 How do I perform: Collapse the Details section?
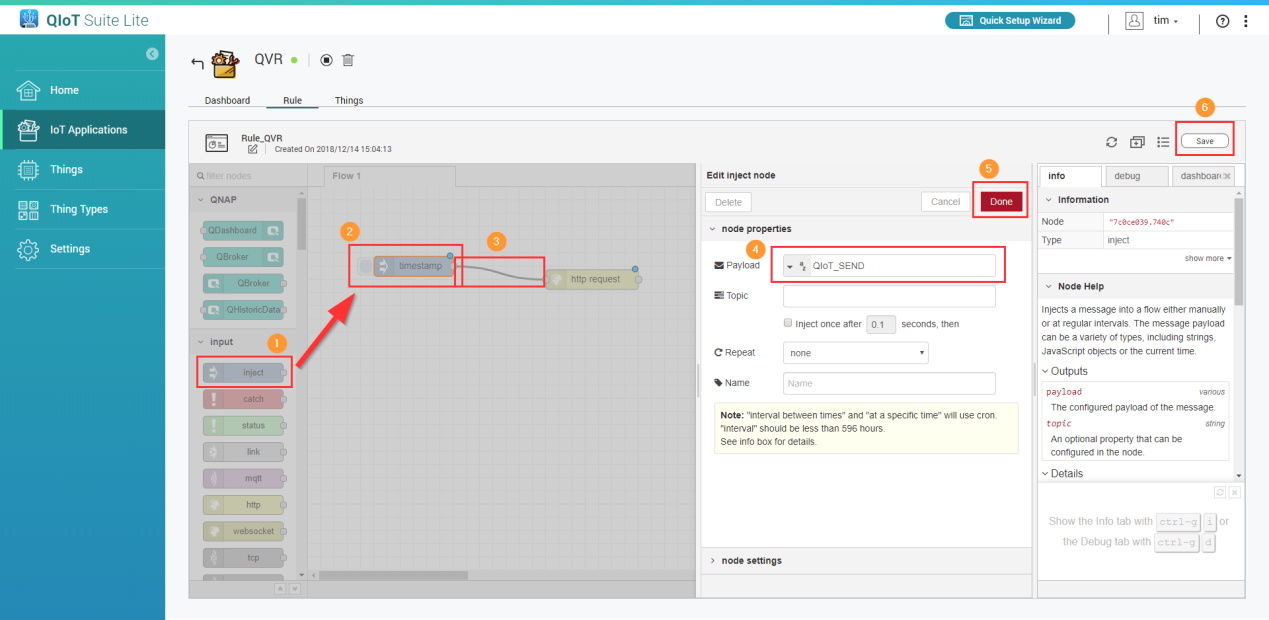coord(1062,474)
